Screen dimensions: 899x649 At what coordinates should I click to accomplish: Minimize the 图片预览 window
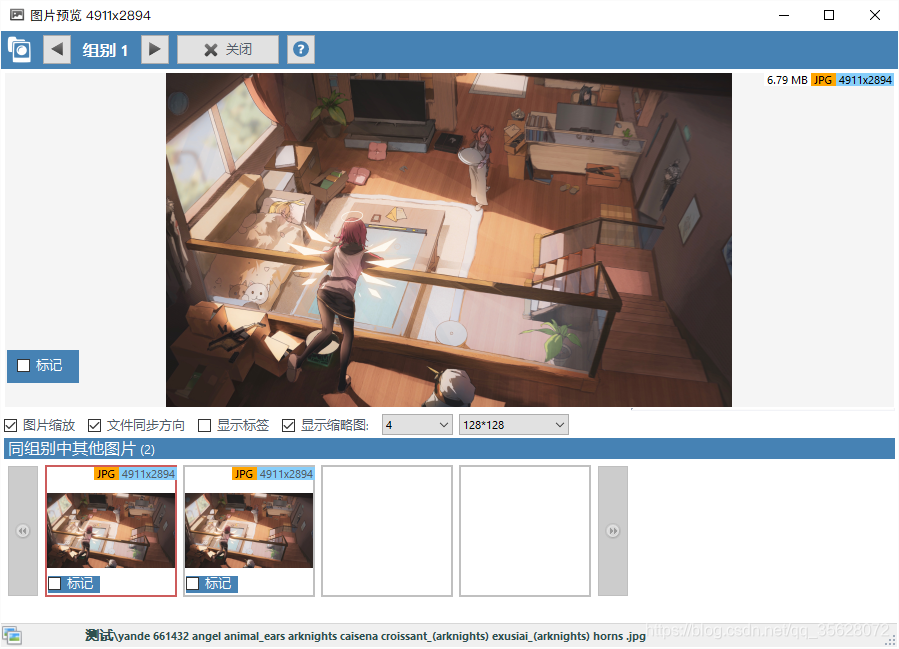pyautogui.click(x=784, y=15)
